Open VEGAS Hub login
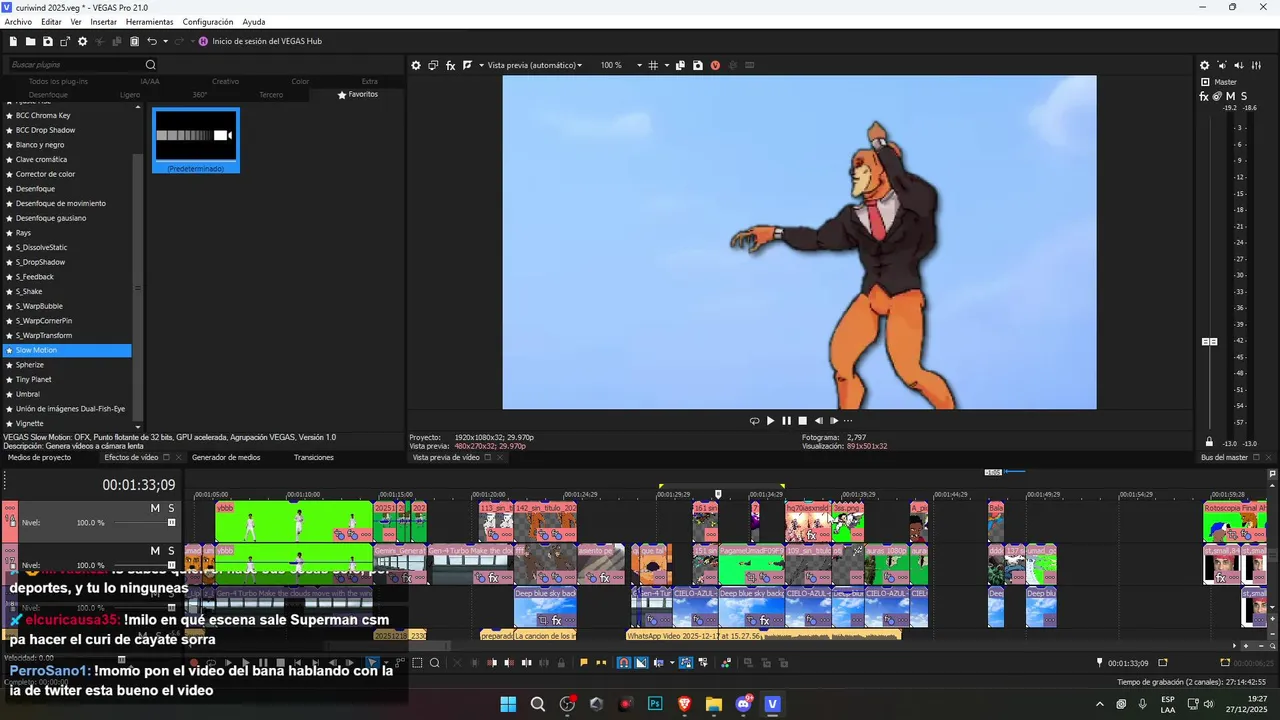 [x=260, y=41]
